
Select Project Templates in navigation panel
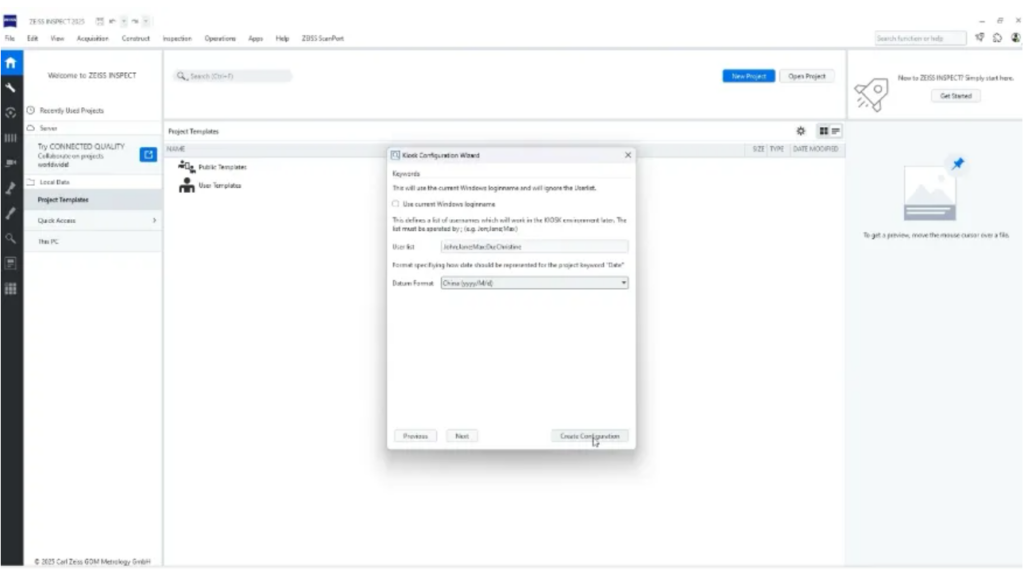[x=93, y=200]
